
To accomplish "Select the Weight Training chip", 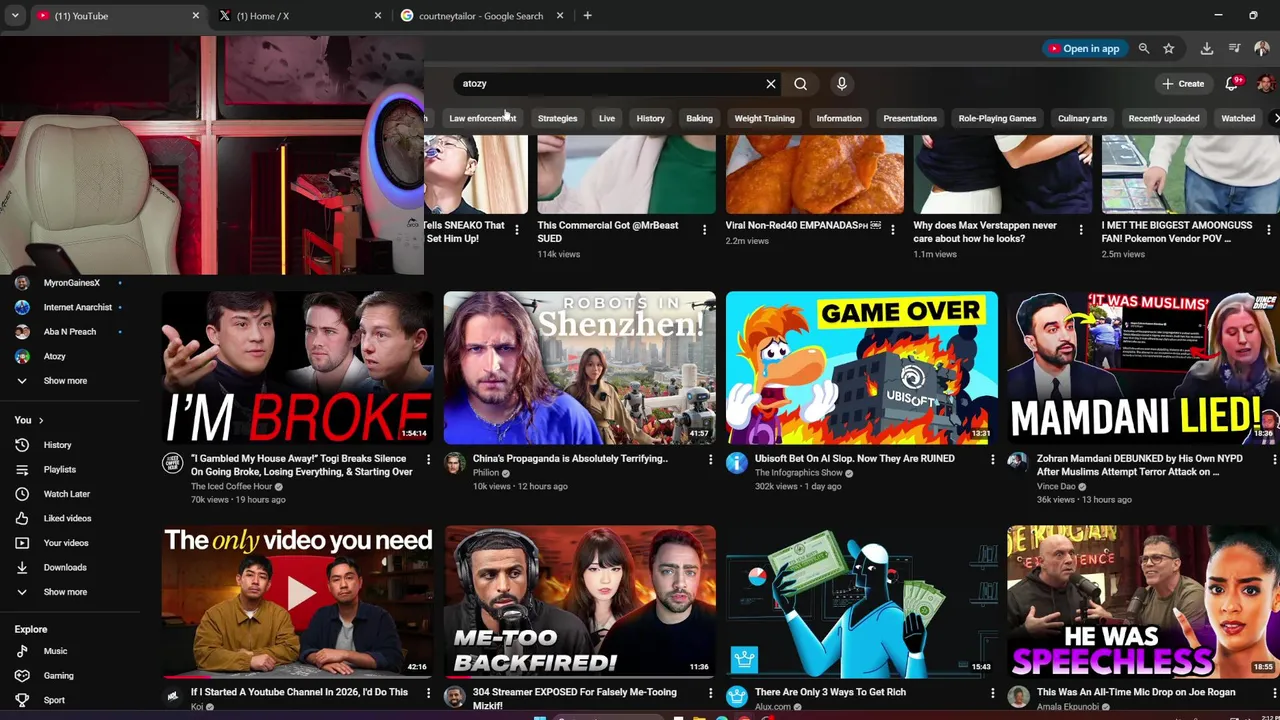I will coord(764,118).
